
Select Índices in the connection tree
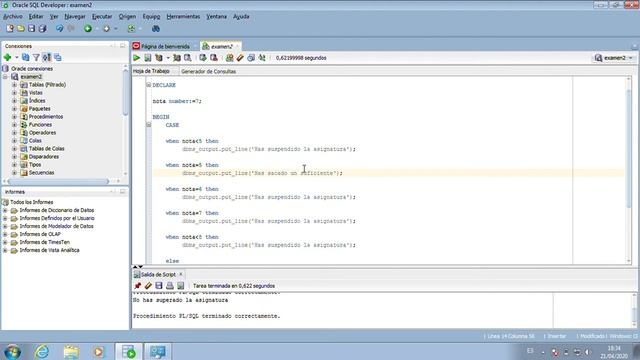pos(37,101)
